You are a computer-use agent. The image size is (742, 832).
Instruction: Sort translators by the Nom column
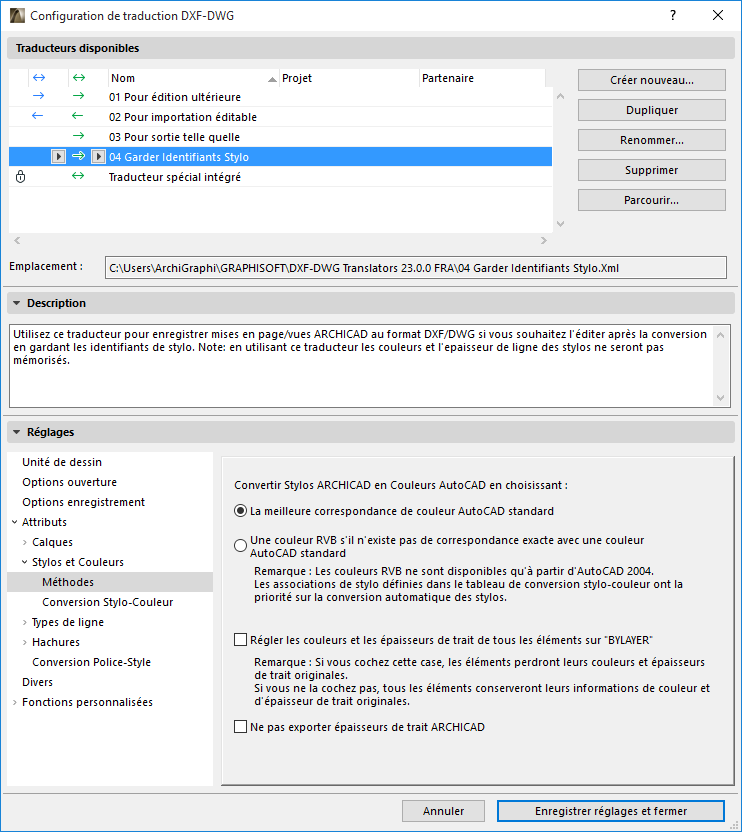click(194, 78)
